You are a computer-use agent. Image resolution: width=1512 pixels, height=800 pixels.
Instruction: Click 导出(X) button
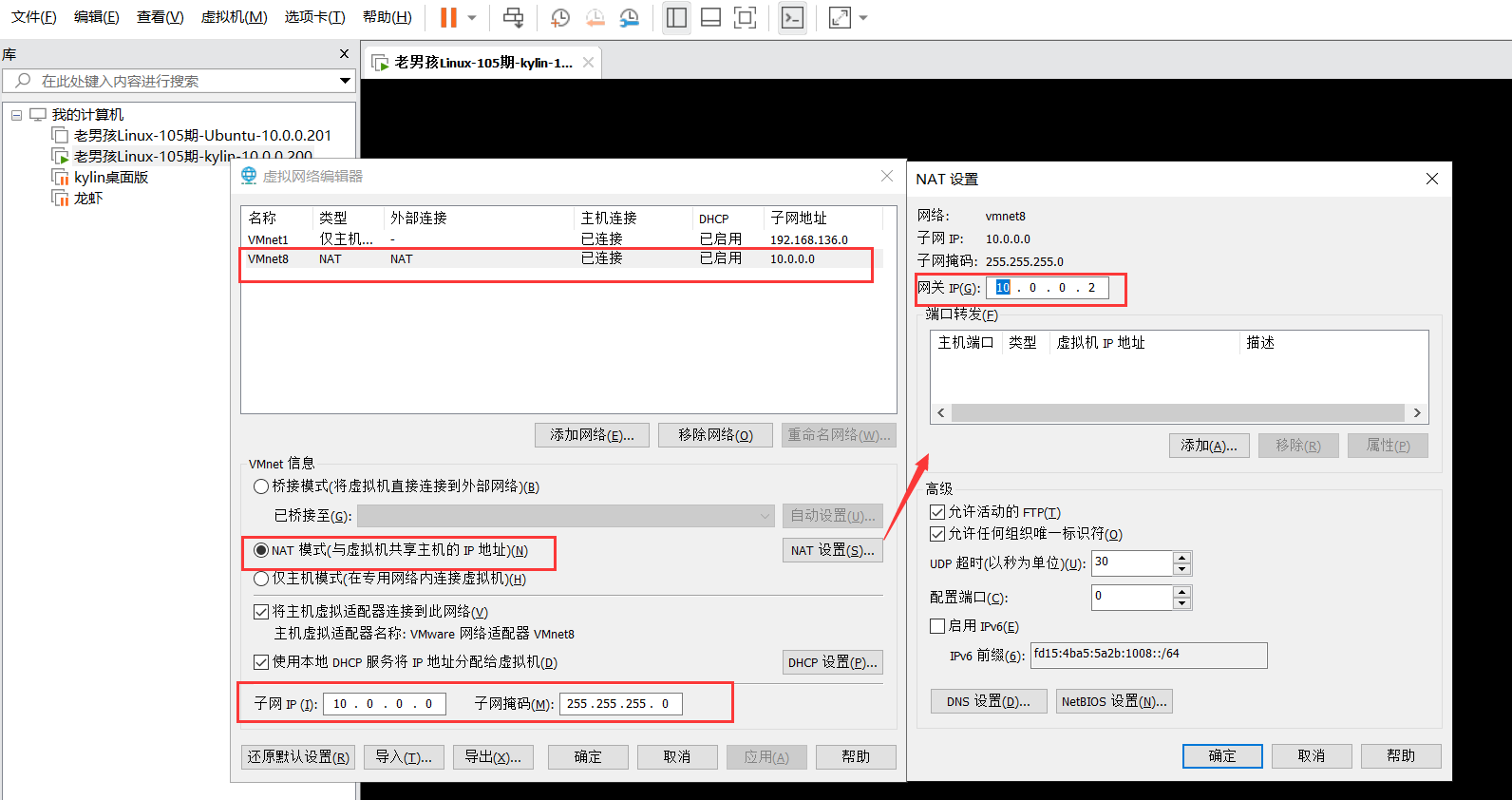[493, 757]
